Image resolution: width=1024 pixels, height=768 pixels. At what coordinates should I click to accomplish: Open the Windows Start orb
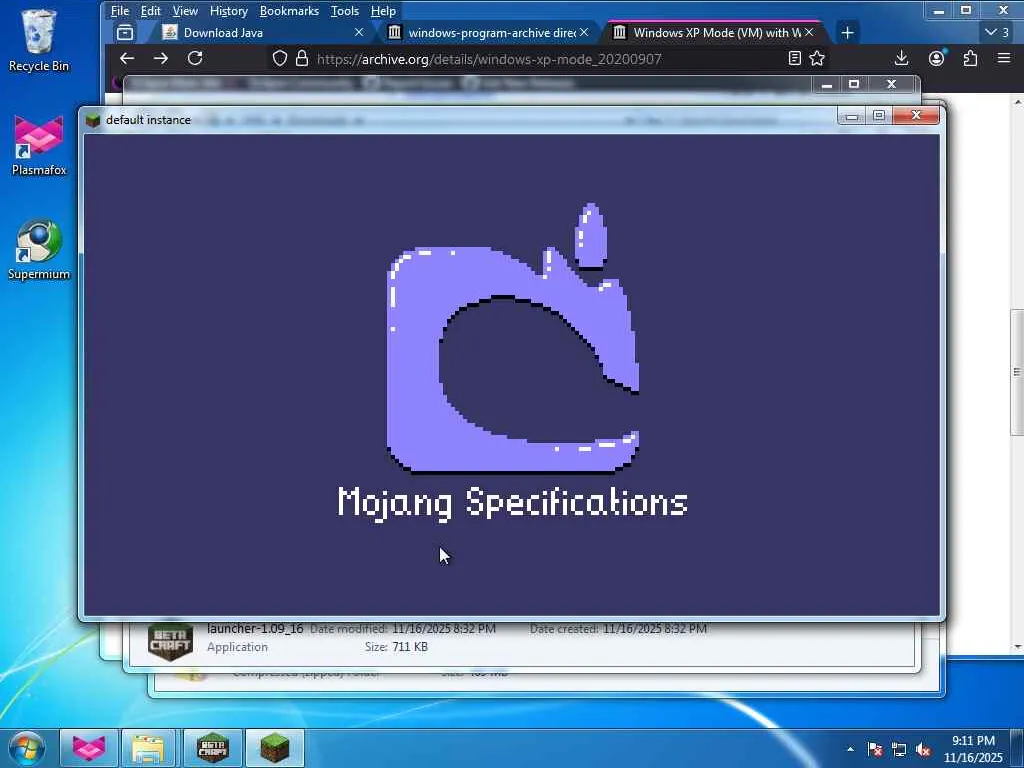point(27,748)
